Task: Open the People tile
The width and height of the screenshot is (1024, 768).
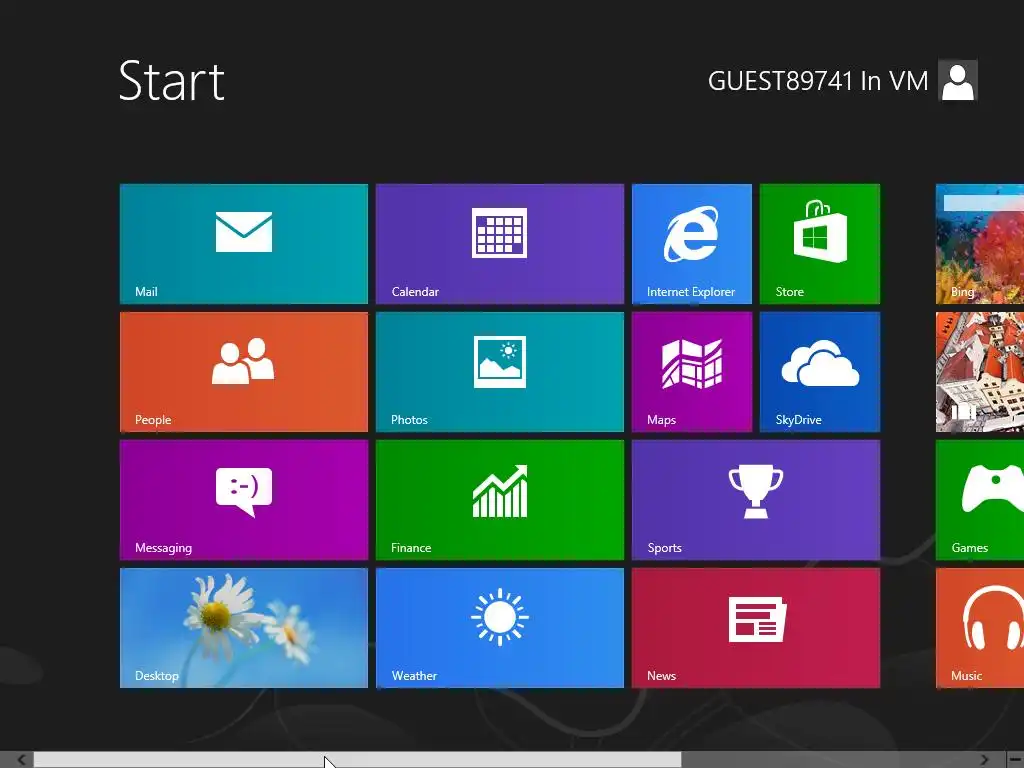Action: click(244, 372)
